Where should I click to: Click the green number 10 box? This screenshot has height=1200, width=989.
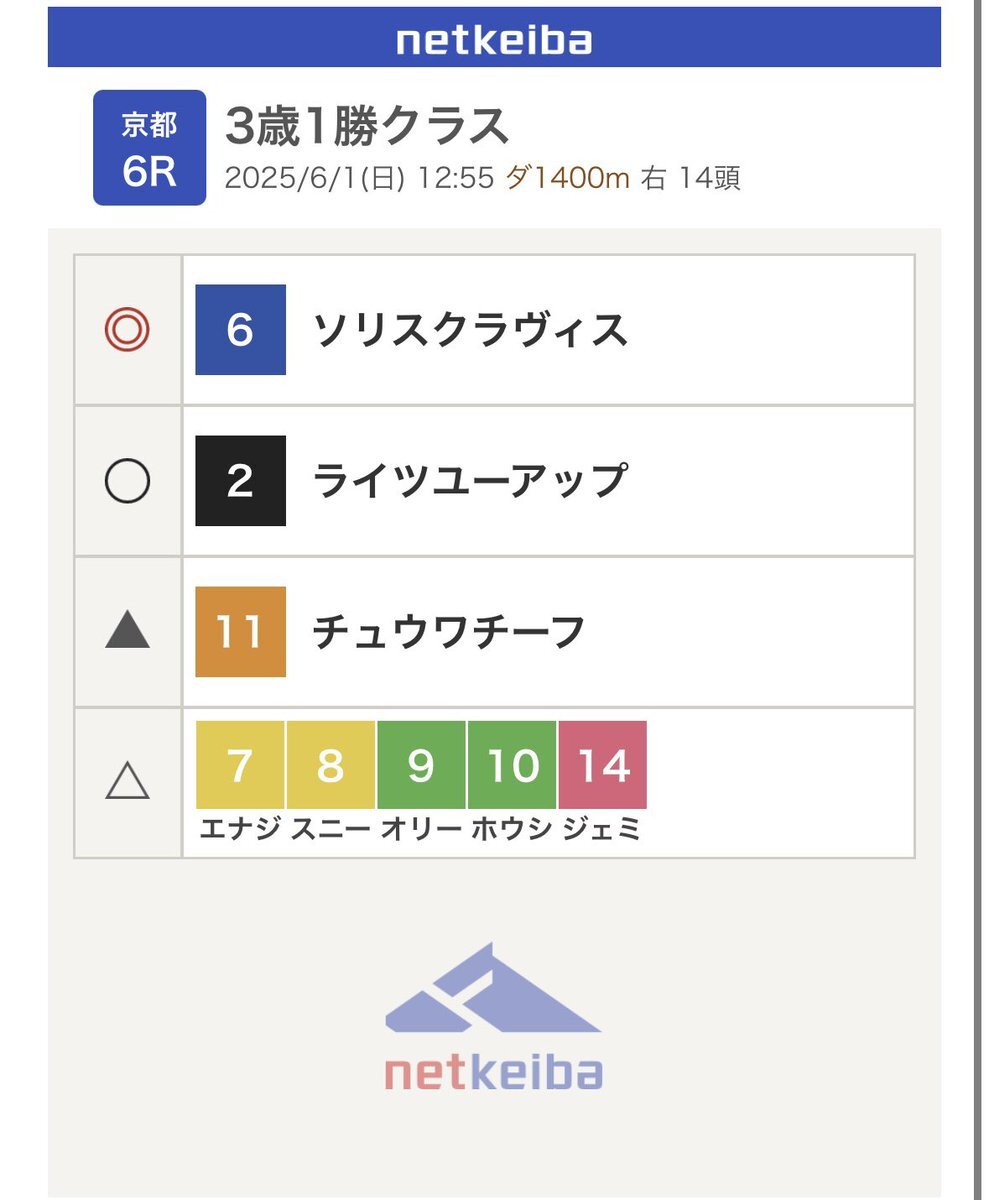pos(512,765)
